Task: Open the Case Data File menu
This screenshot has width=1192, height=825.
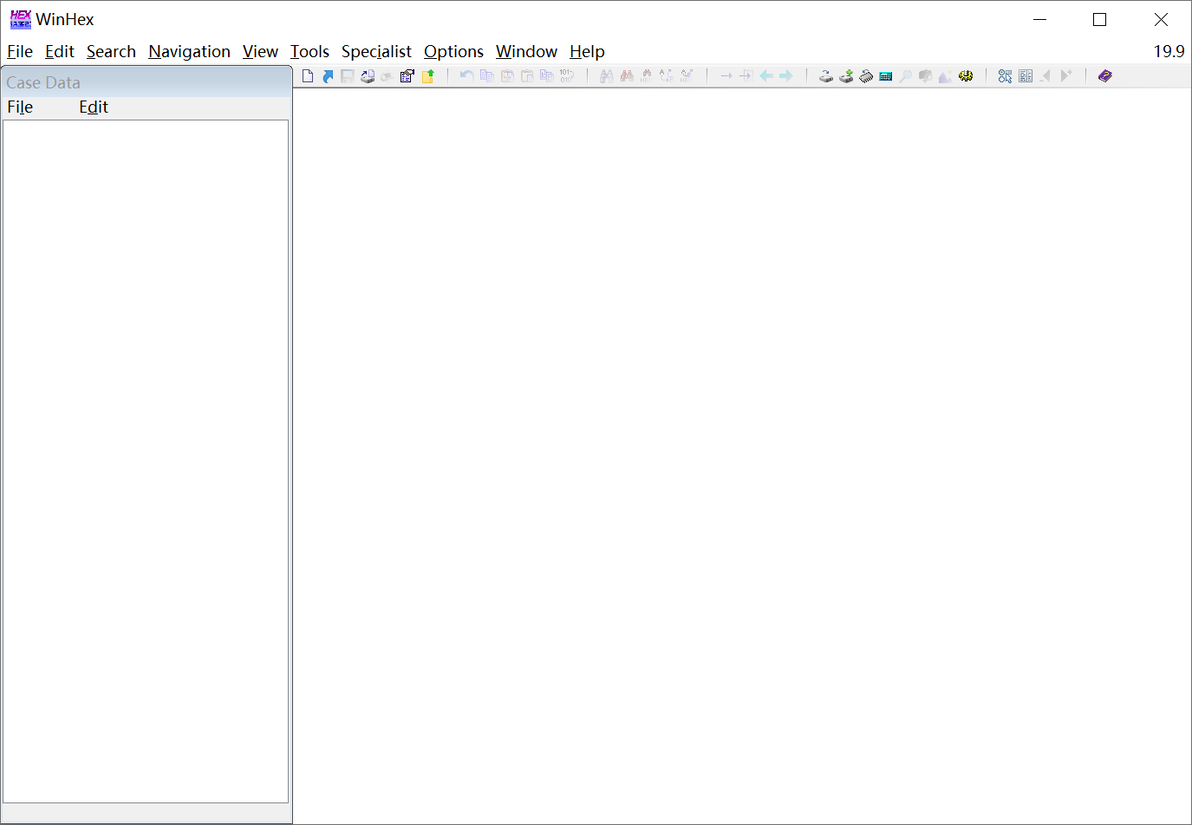Action: (x=20, y=107)
